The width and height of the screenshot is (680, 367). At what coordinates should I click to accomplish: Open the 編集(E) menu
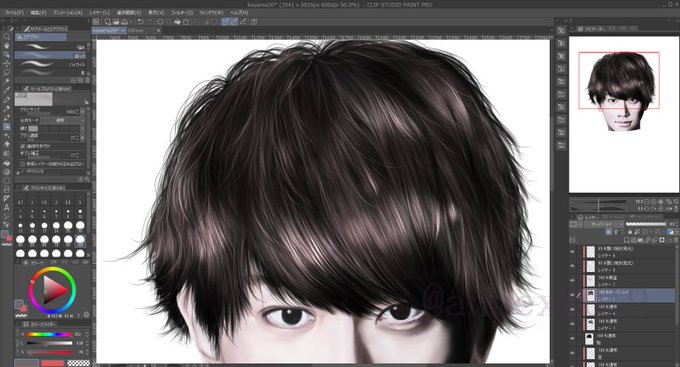(x=38, y=13)
